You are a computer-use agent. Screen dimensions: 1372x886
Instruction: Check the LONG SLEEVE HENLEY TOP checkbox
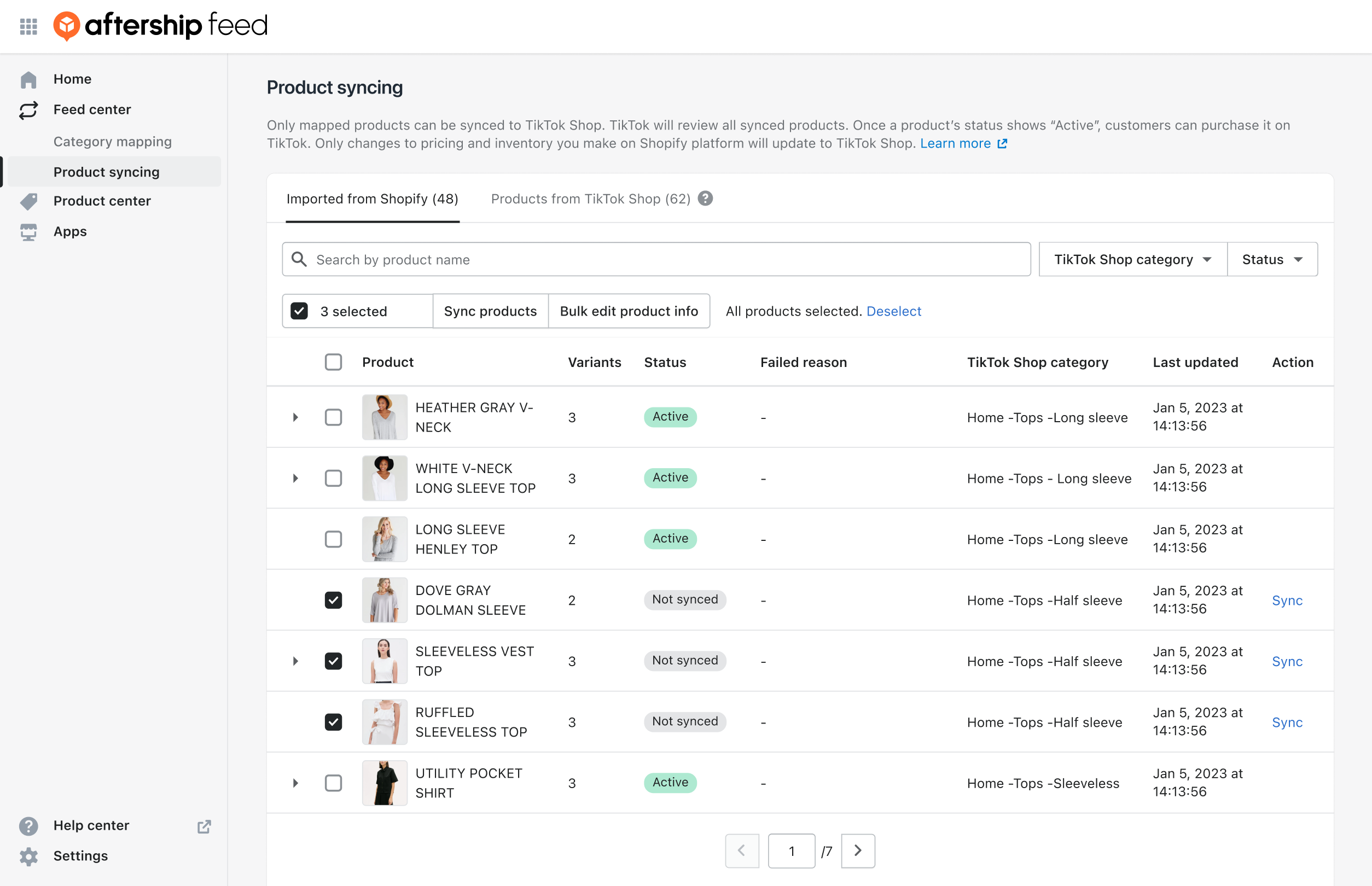coord(333,539)
